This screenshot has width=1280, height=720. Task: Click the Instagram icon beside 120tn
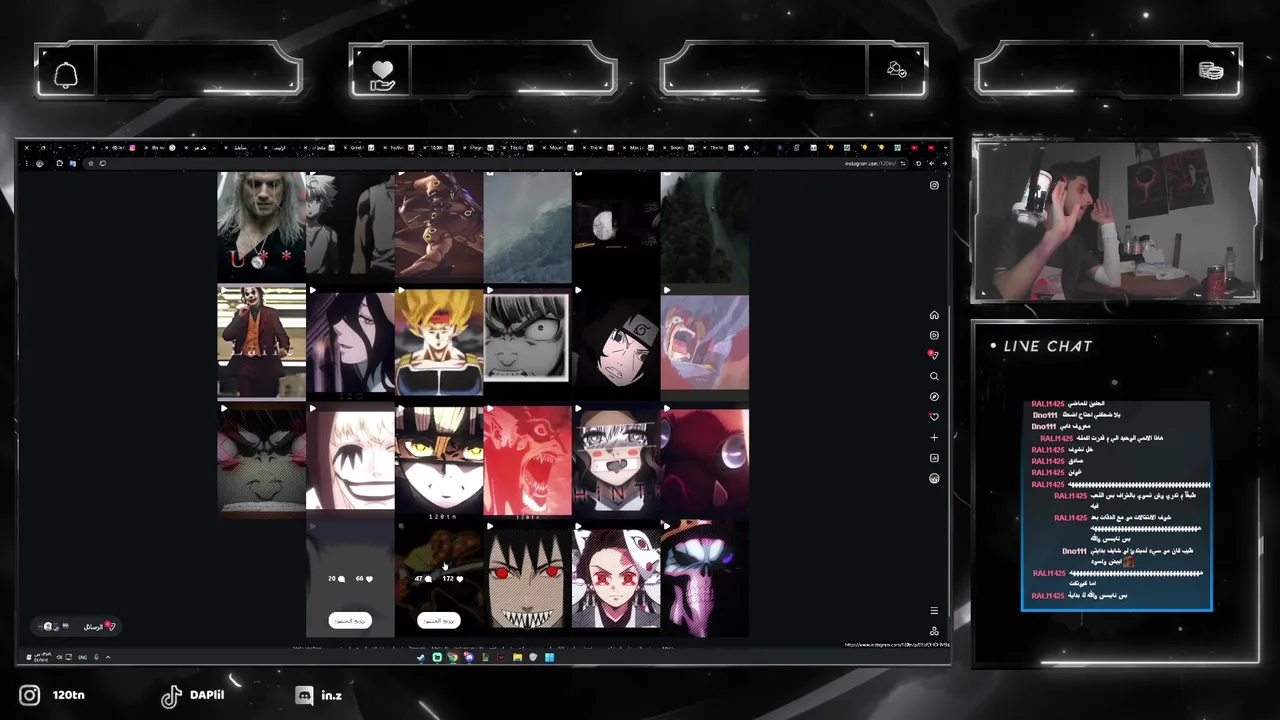(30, 695)
